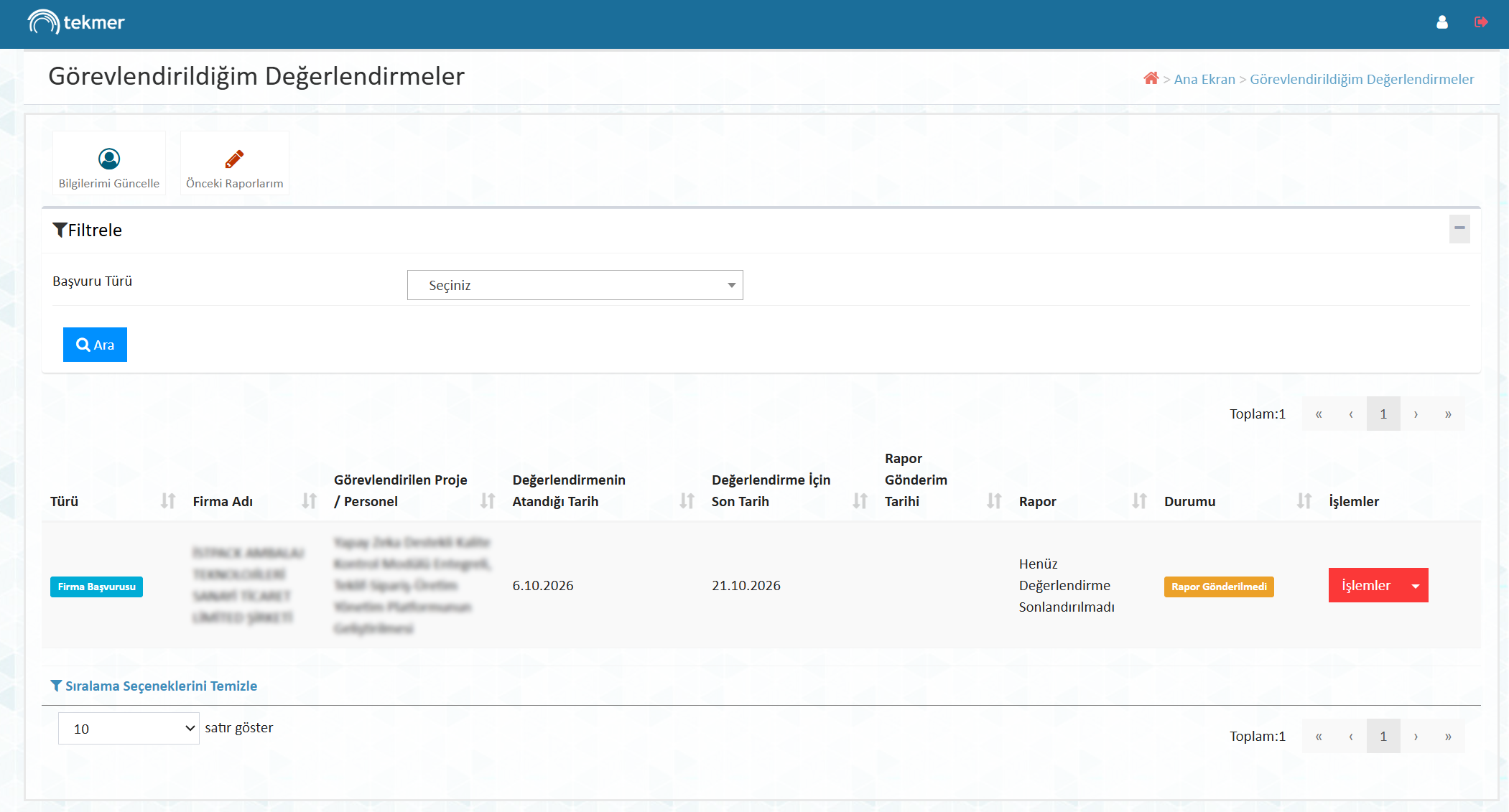The height and width of the screenshot is (812, 1509).
Task: Sort table by Firma Adı column
Action: 310,500
